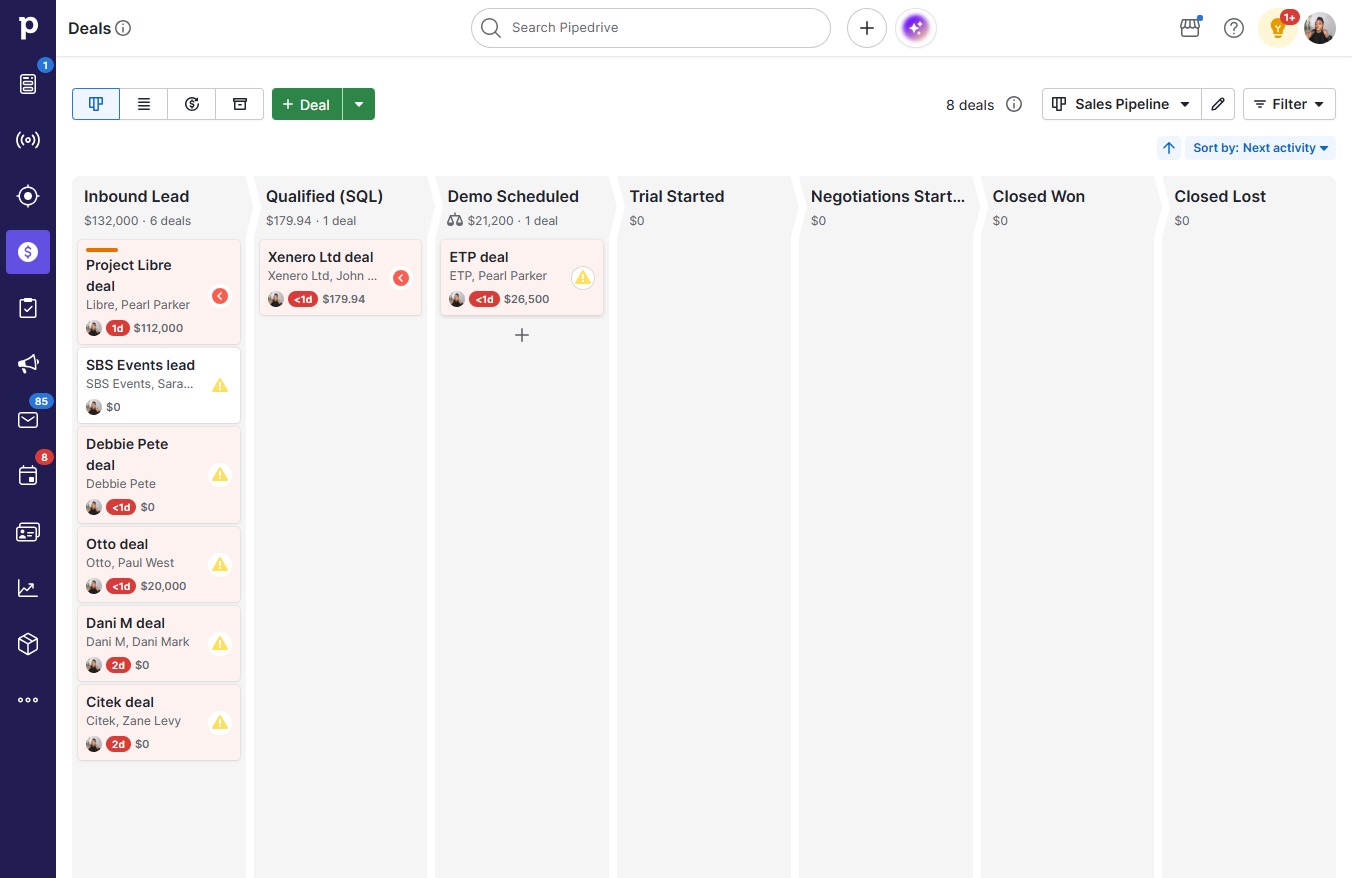Click the weighted value scale icon in Demo Scheduled
1352x878 pixels.
coord(456,221)
